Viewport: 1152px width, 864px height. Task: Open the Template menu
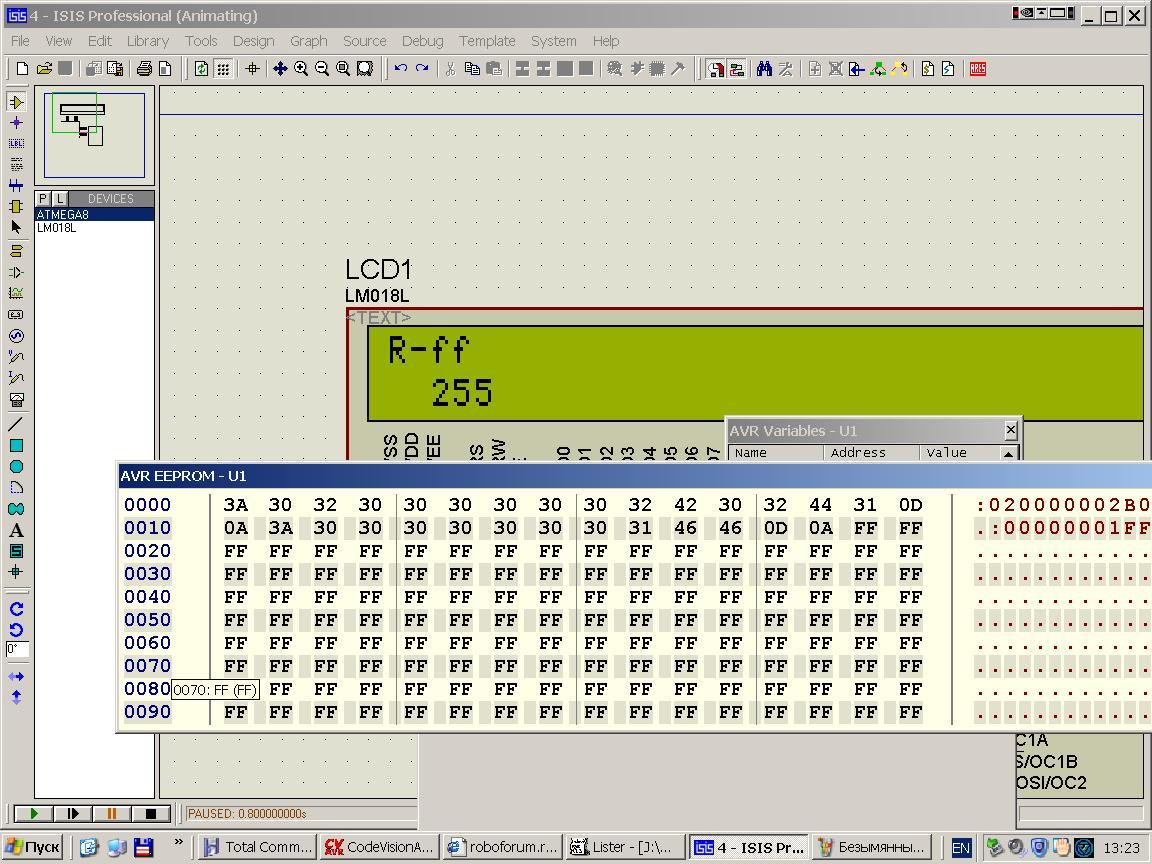point(487,41)
